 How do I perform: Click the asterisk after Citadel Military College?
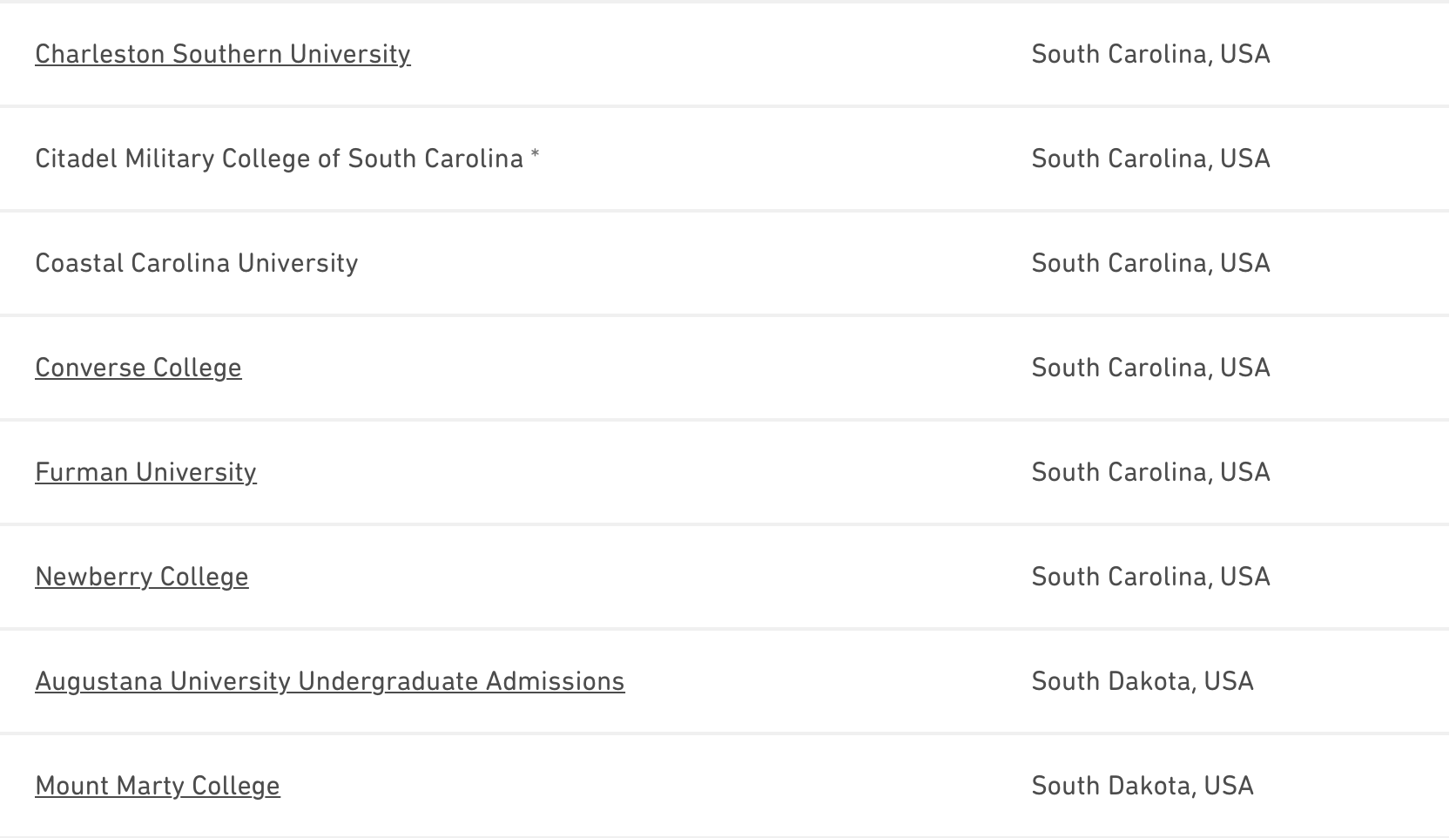[535, 155]
